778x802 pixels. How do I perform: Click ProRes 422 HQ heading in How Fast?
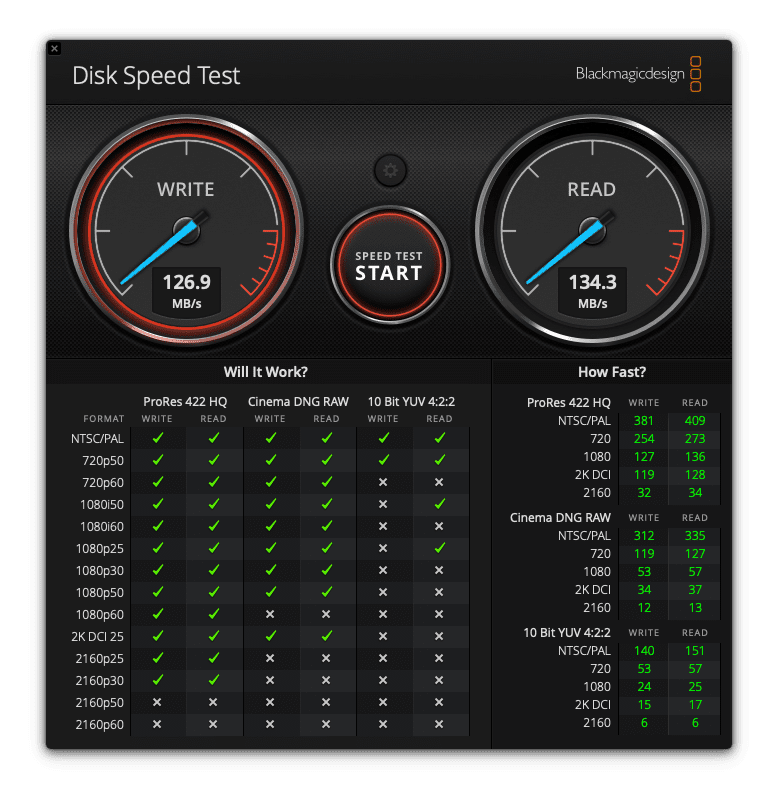(568, 403)
